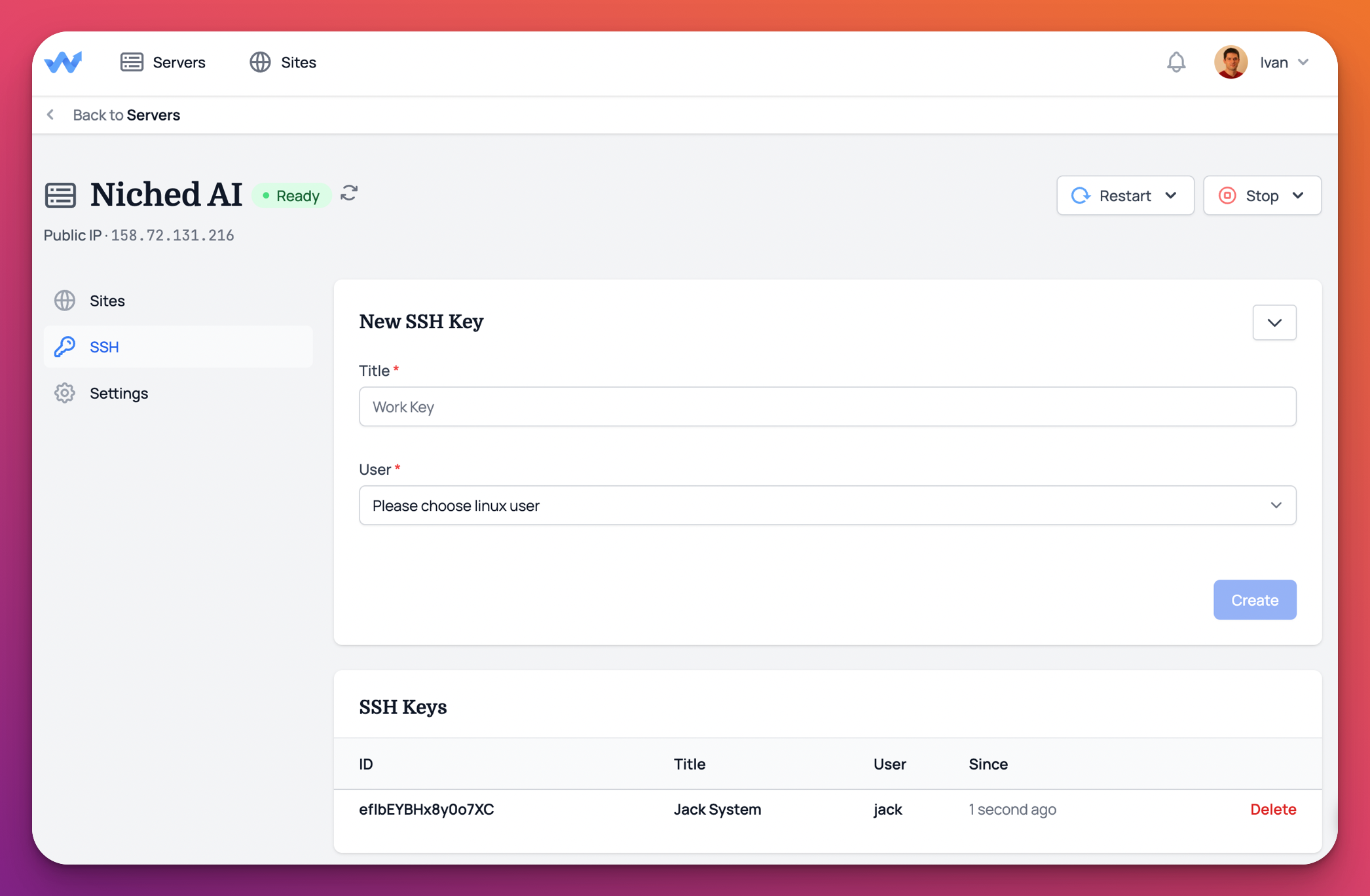Image resolution: width=1370 pixels, height=896 pixels.
Task: Click the New SSH Key heading
Action: [x=421, y=322]
